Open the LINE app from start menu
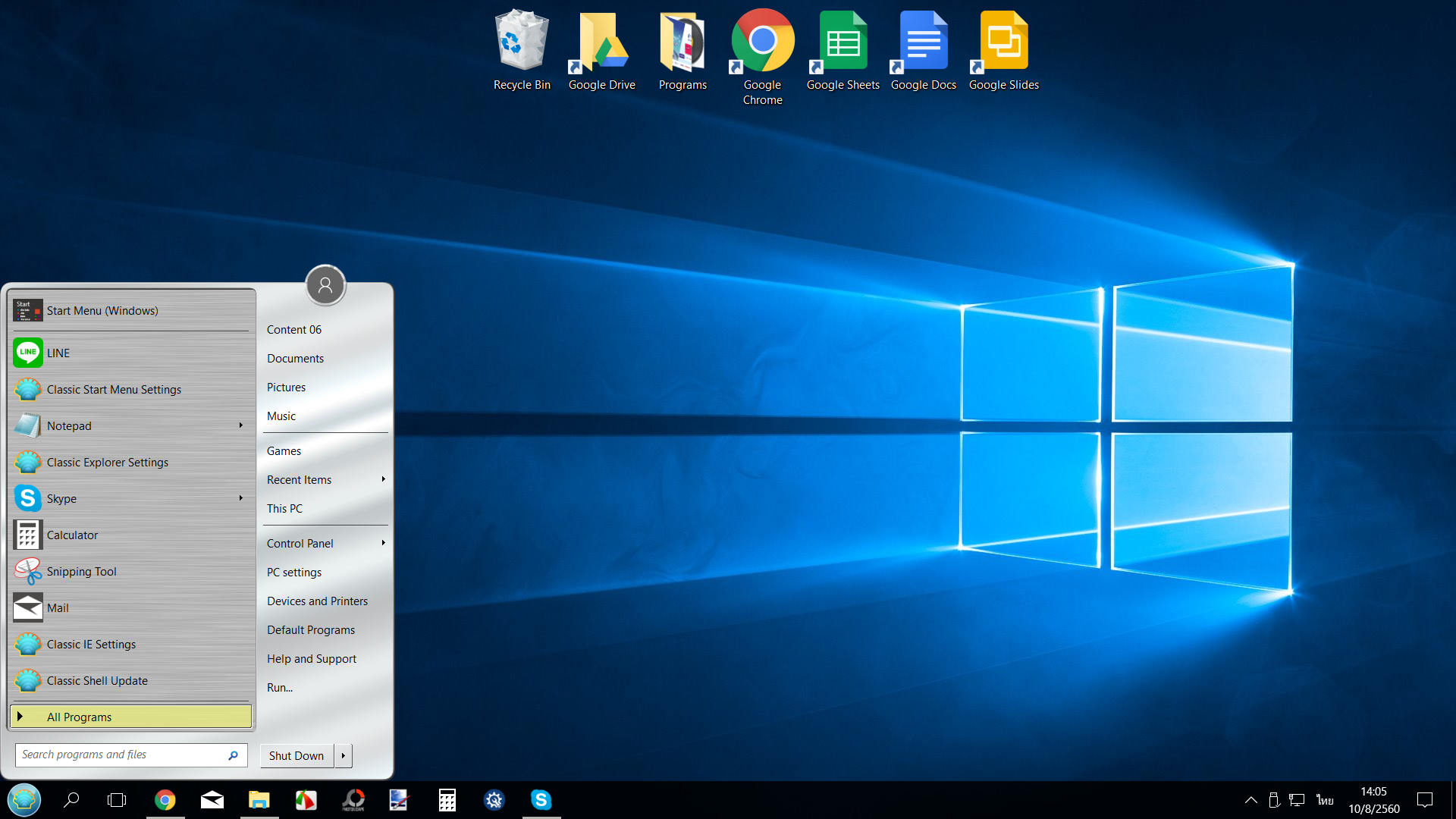1456x819 pixels. pyautogui.click(x=58, y=353)
